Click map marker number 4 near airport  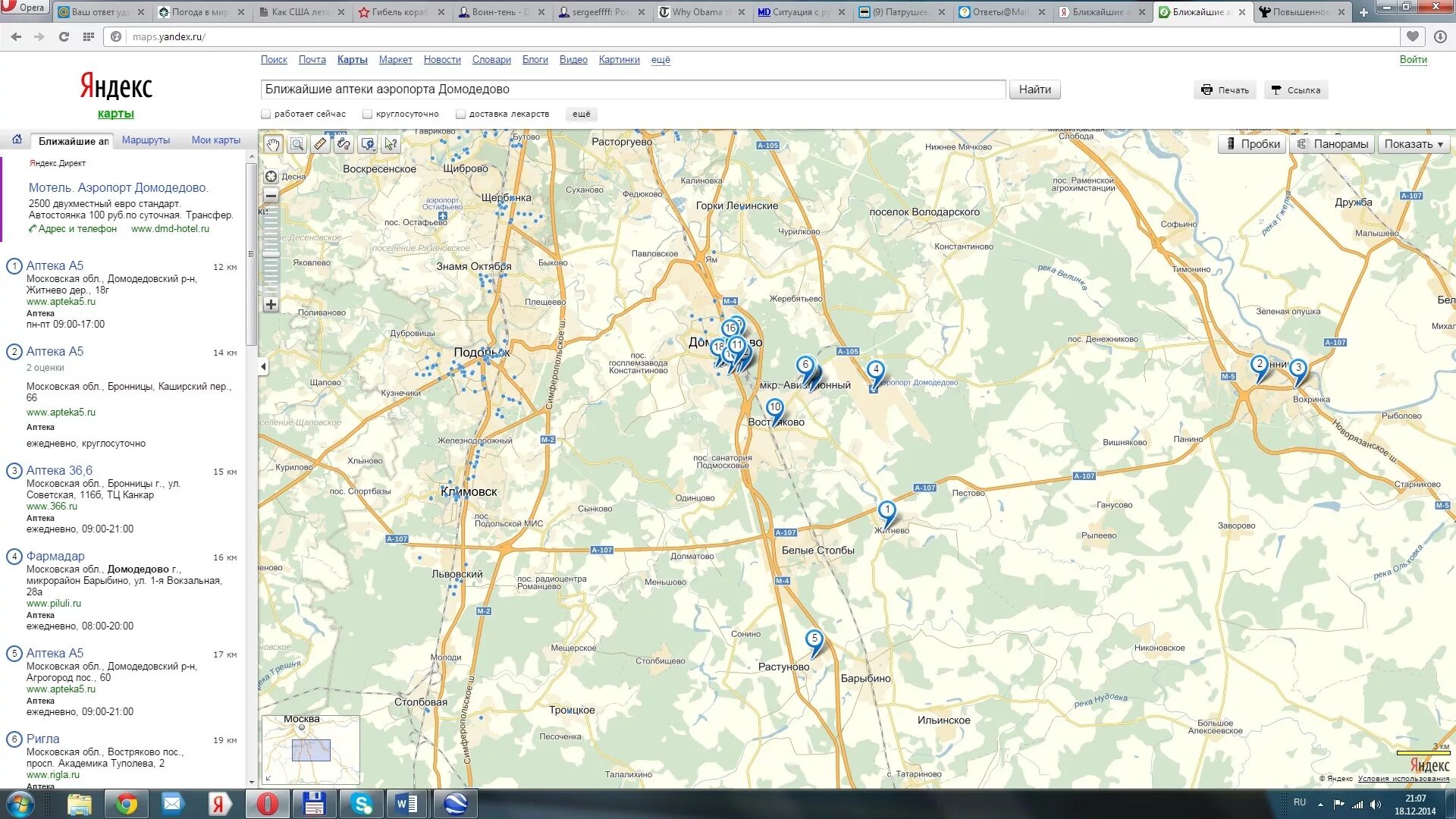[876, 372]
